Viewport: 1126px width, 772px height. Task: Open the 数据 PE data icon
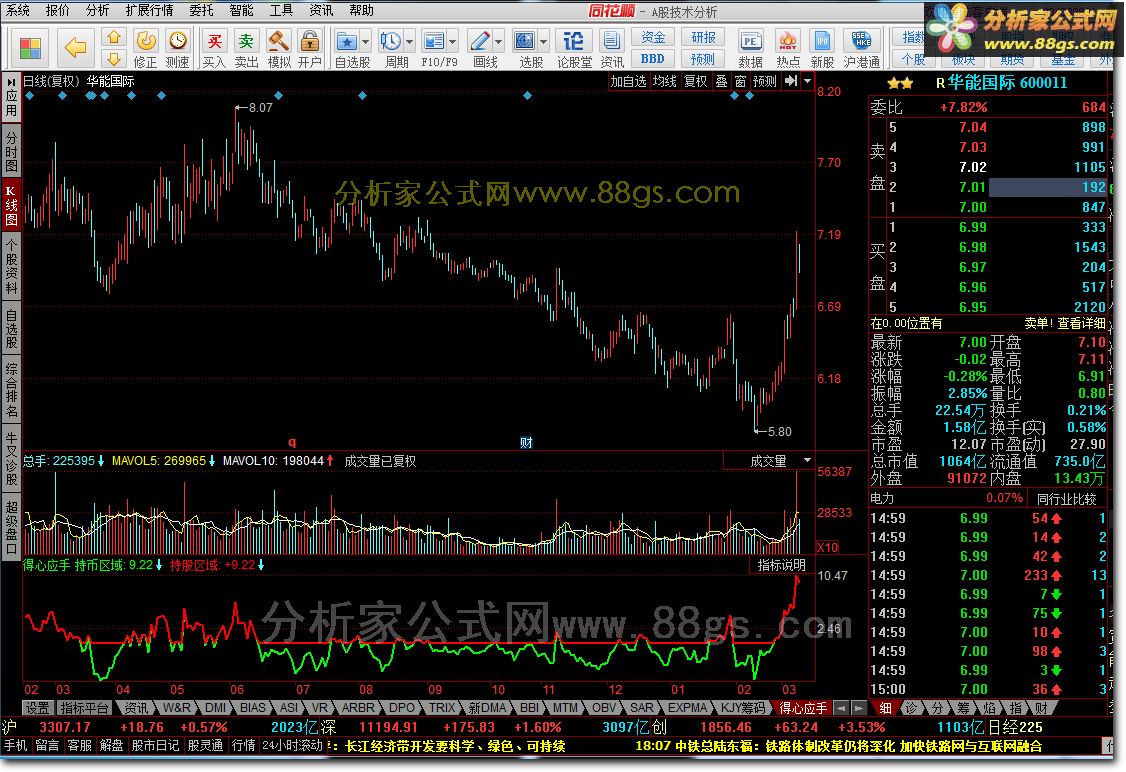coord(750,41)
